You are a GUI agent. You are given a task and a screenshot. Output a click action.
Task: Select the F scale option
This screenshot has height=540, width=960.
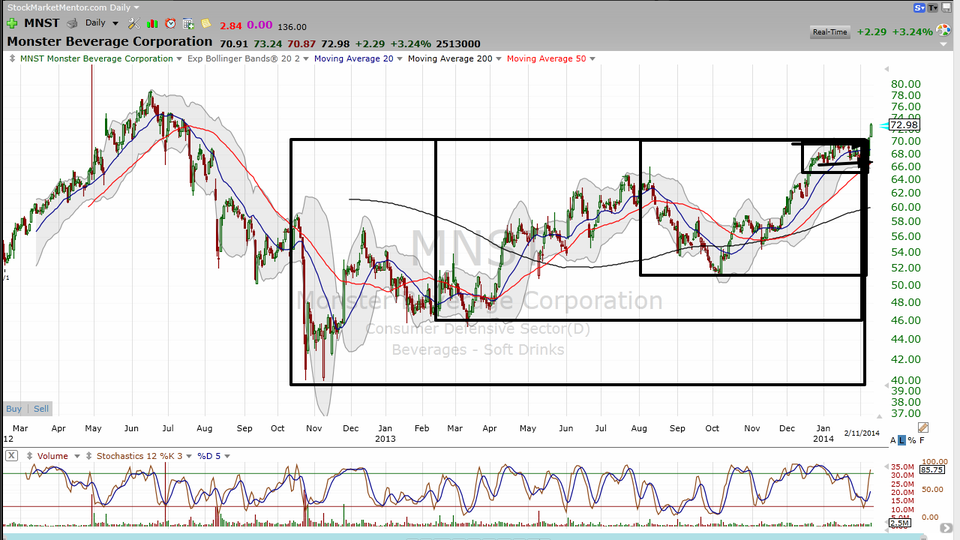(x=922, y=440)
